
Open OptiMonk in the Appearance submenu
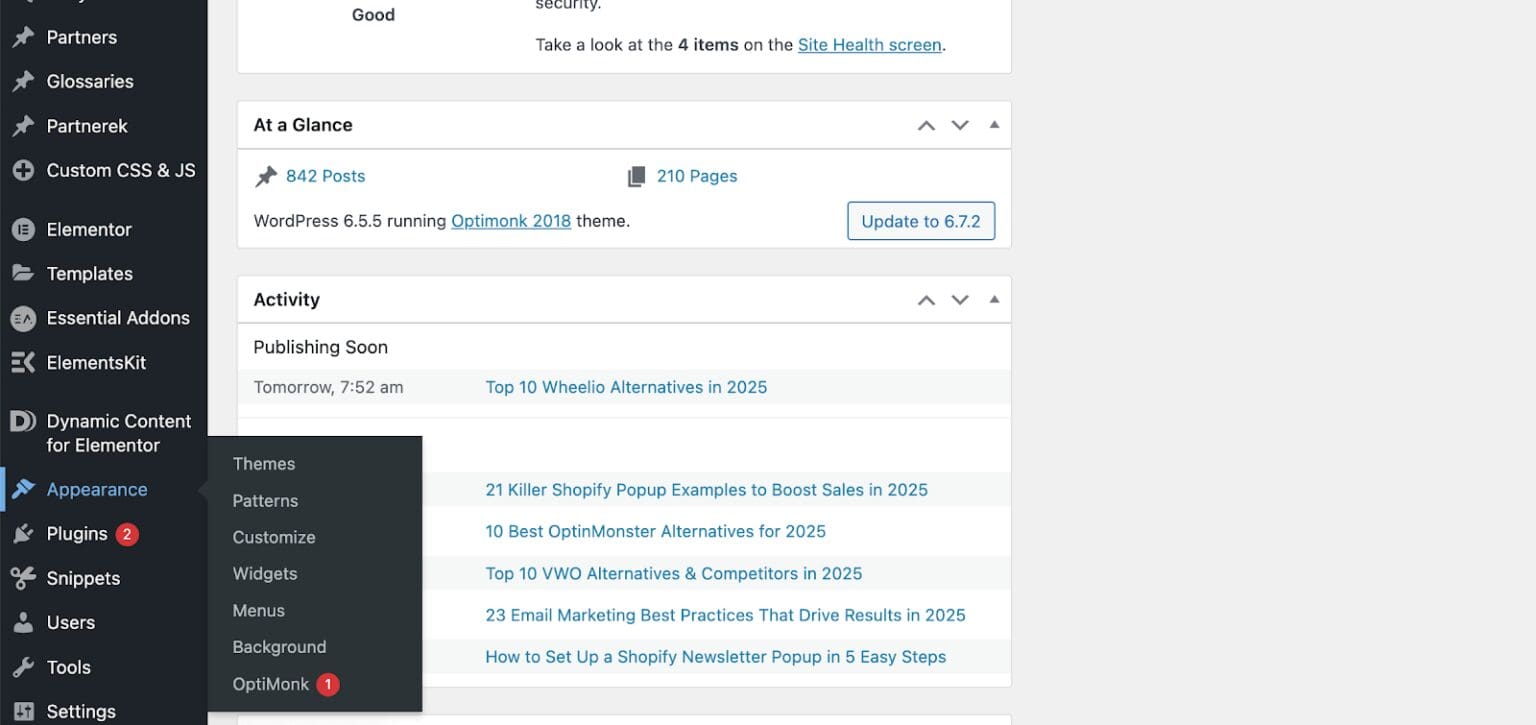click(x=271, y=684)
